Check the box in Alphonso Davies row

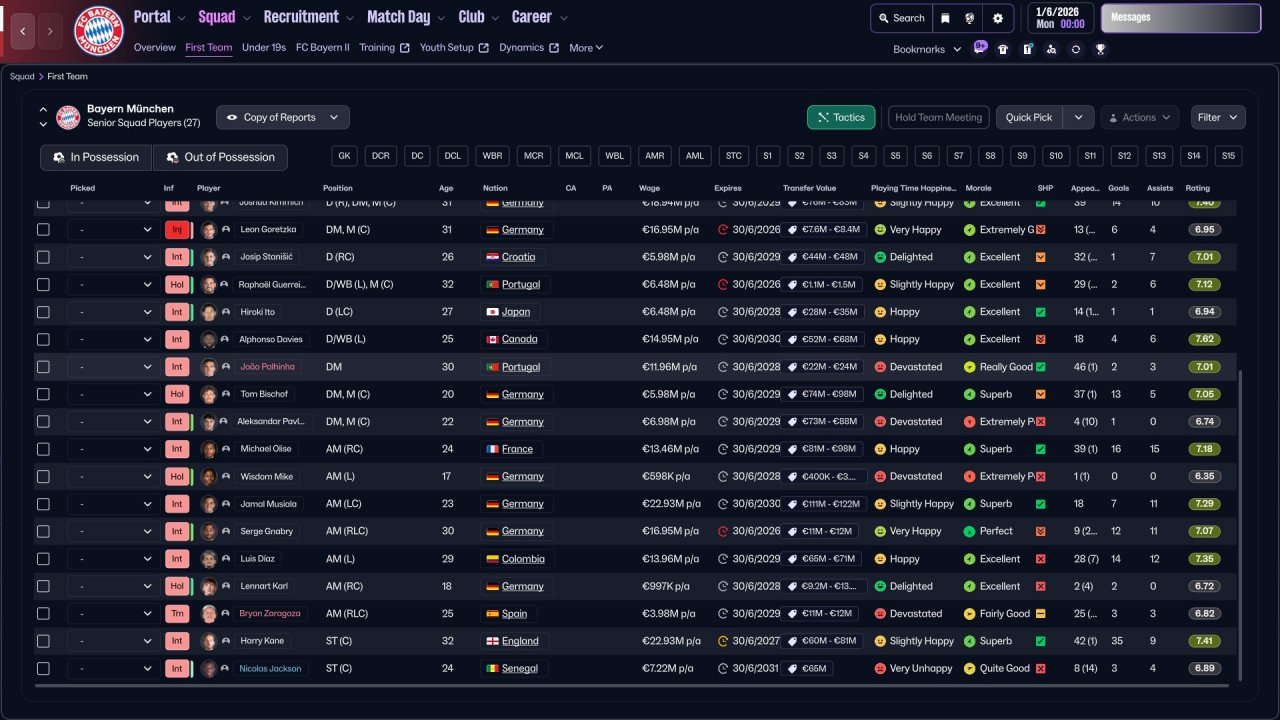pyautogui.click(x=43, y=339)
